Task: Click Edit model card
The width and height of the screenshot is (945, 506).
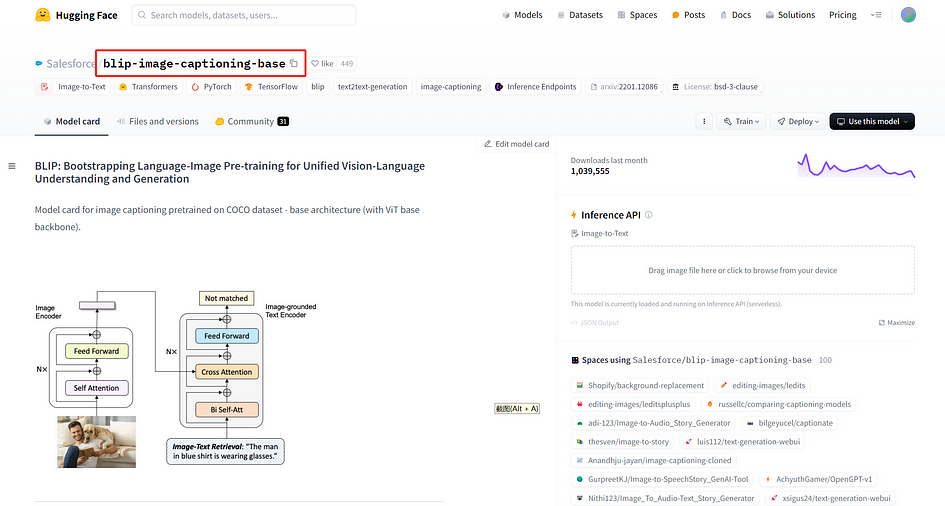Action: 516,144
